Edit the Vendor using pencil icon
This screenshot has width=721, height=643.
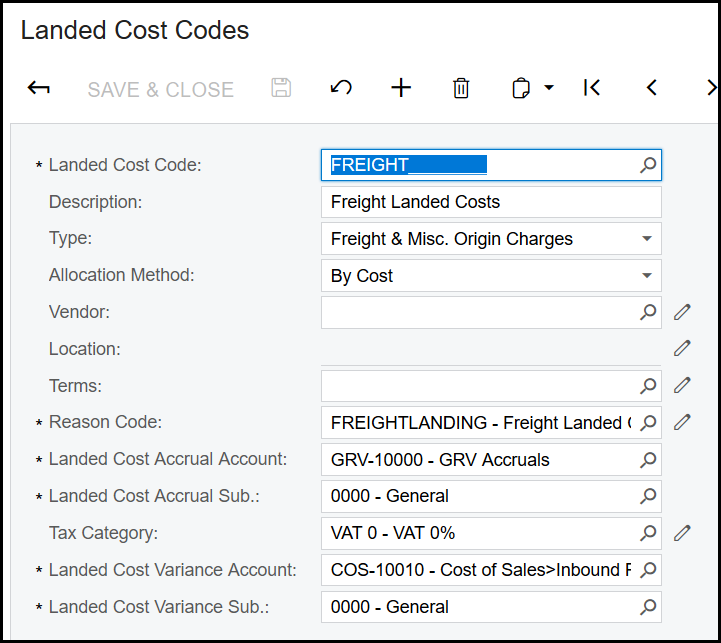[x=682, y=312]
